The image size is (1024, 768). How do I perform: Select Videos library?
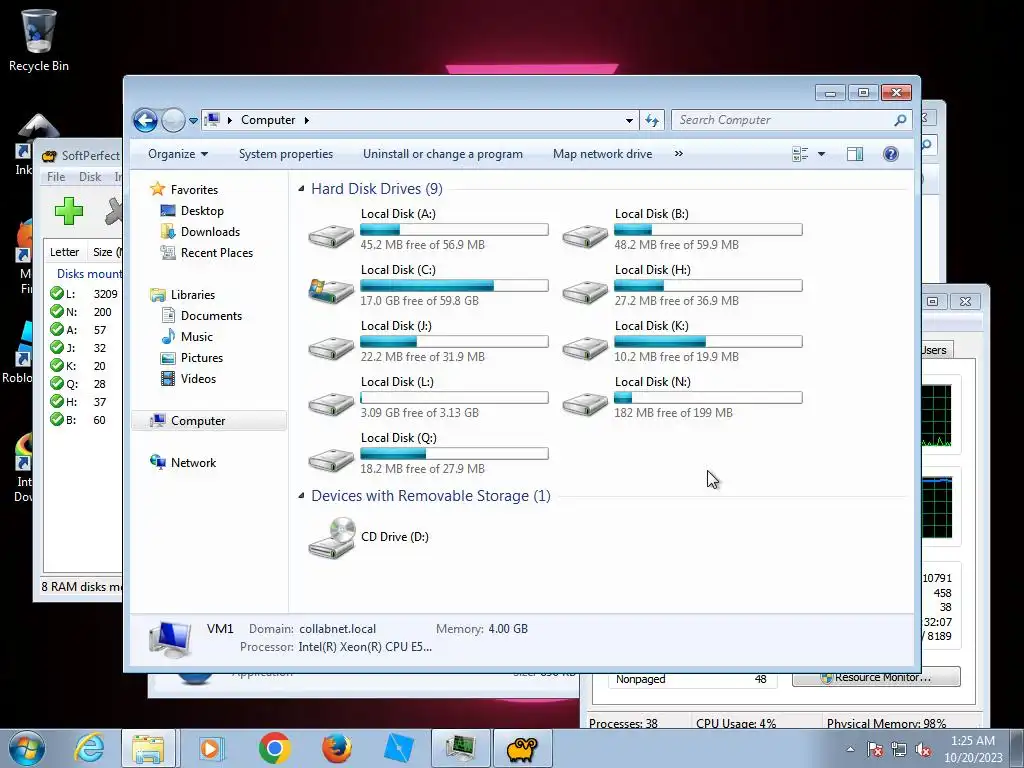[x=198, y=379]
